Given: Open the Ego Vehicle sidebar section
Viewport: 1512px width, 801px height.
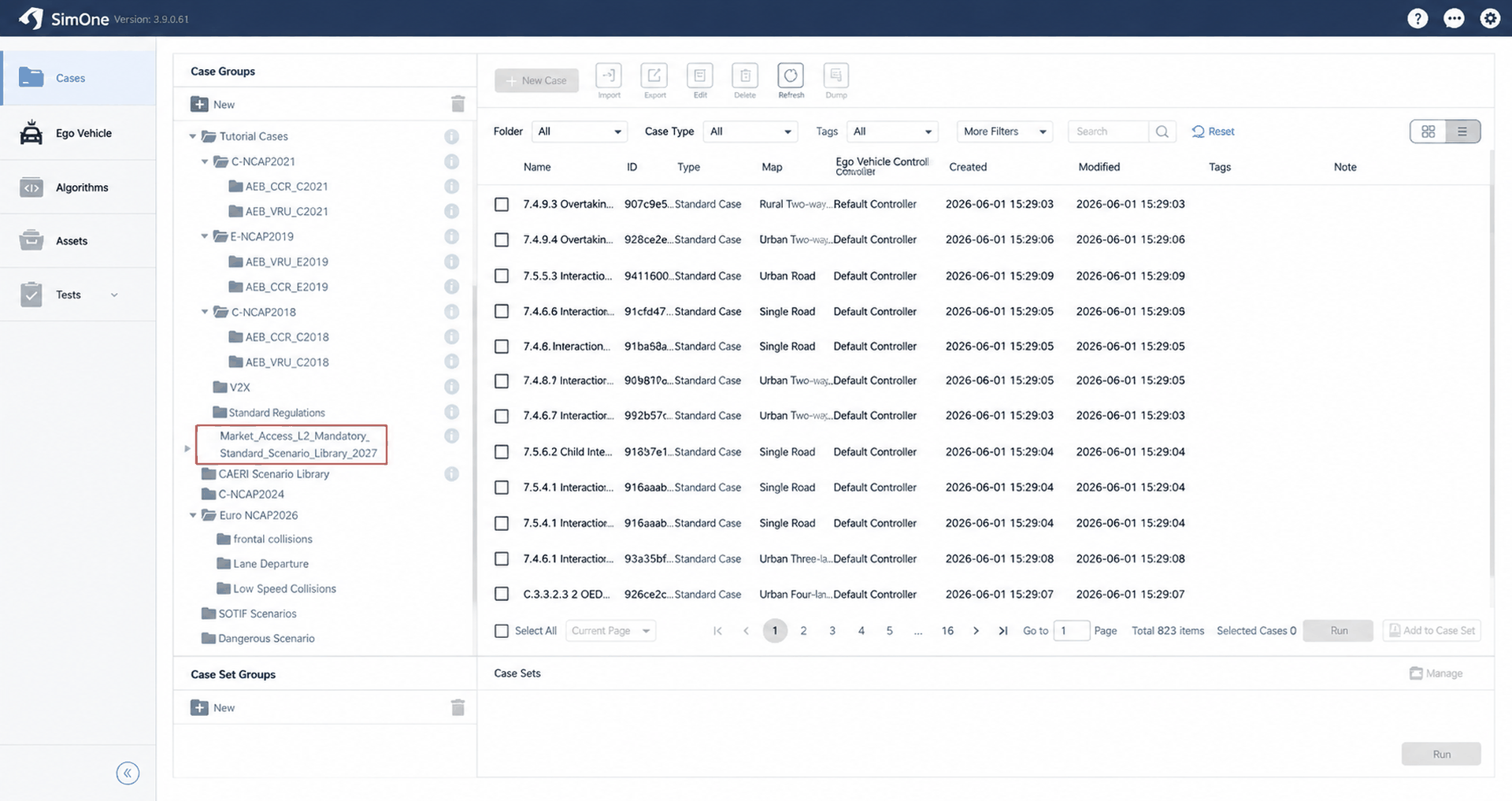Looking at the screenshot, I should 78,133.
